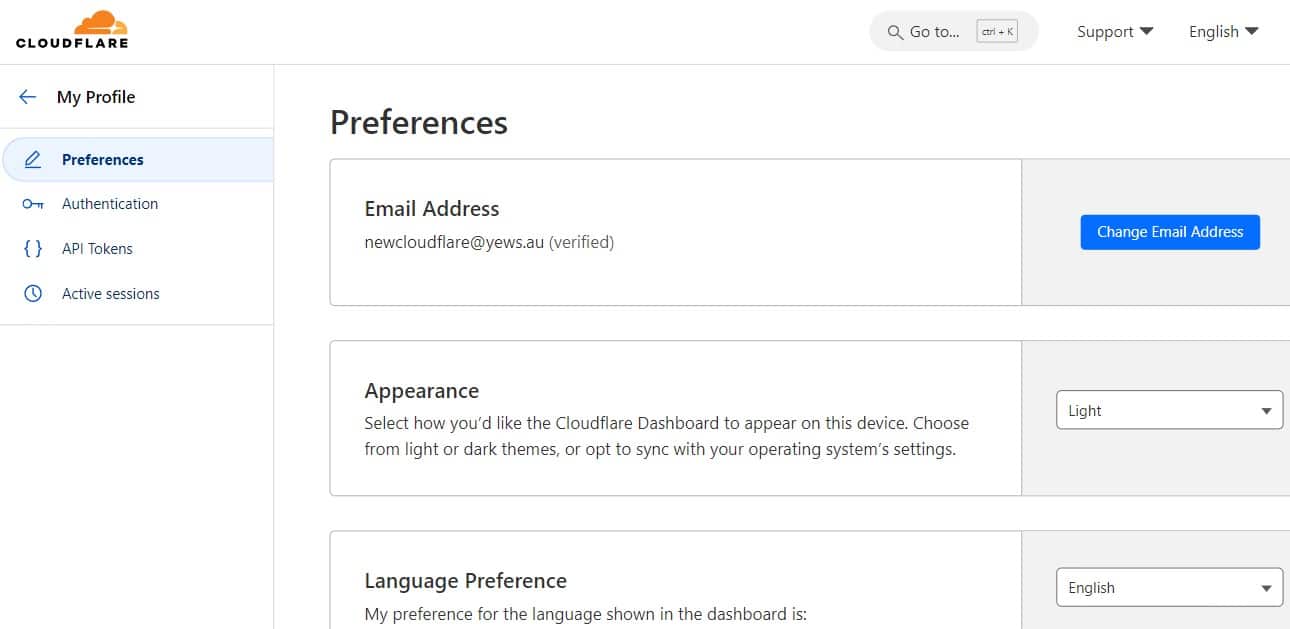Click the ctrl + K shortcut badge
This screenshot has width=1290, height=629.
click(x=997, y=32)
